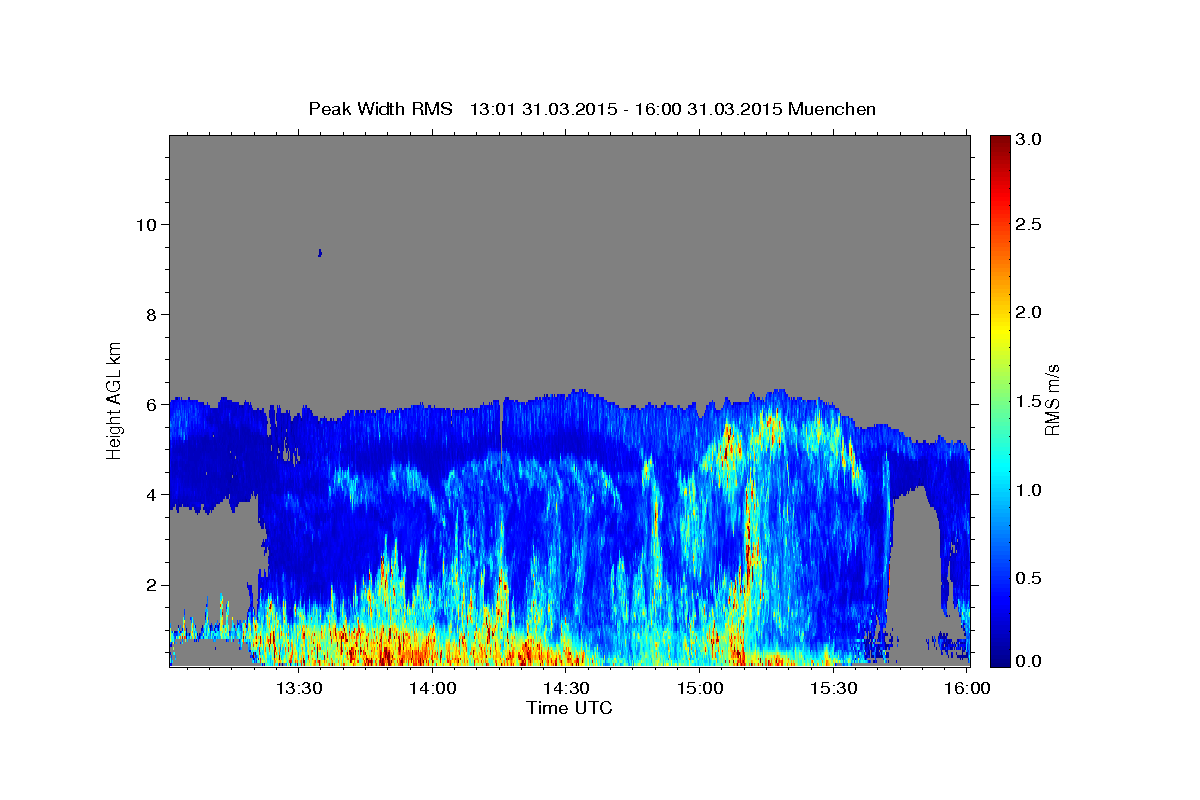Click the 'RMS m/s' colorbar label
The width and height of the screenshot is (1200, 800).
pos(1051,400)
